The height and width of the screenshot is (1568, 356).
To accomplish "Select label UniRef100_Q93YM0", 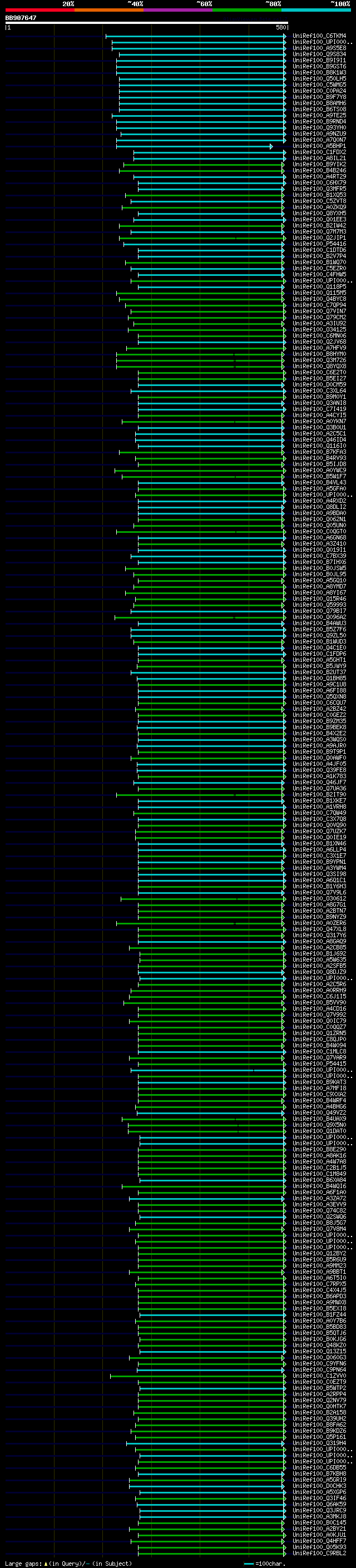I will coord(319,128).
